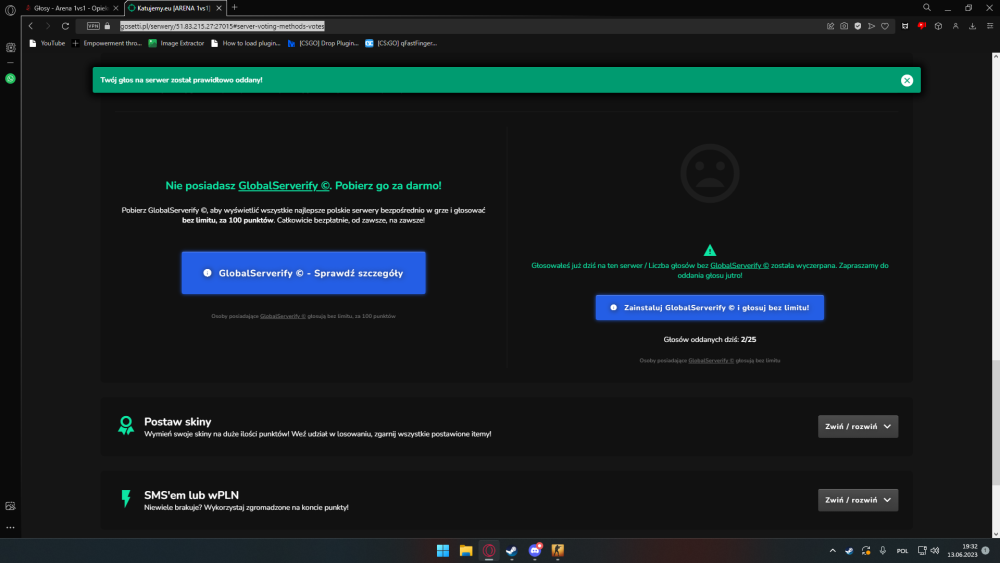
Task: Open Image Extractor bookmark
Action: click(176, 43)
